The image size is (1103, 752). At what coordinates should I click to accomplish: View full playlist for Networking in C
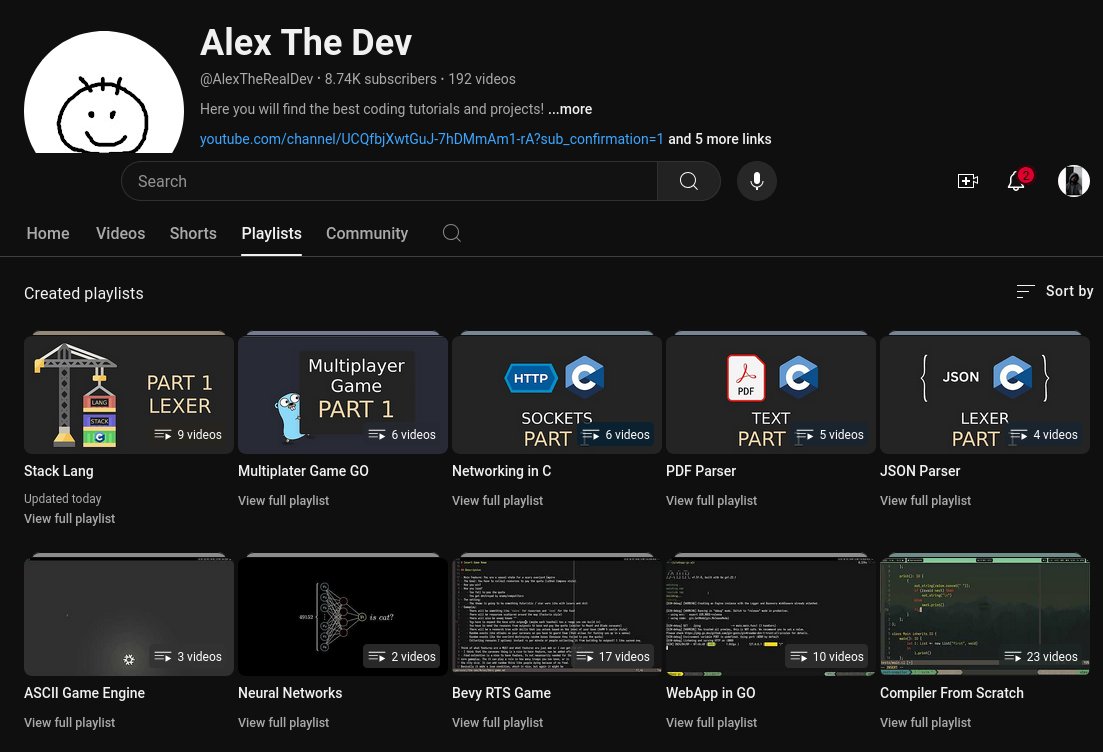[497, 501]
